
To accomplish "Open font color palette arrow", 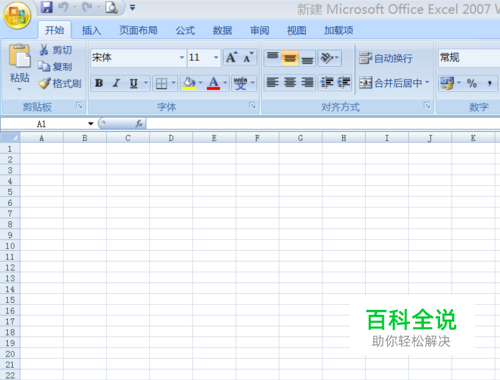I will point(225,83).
